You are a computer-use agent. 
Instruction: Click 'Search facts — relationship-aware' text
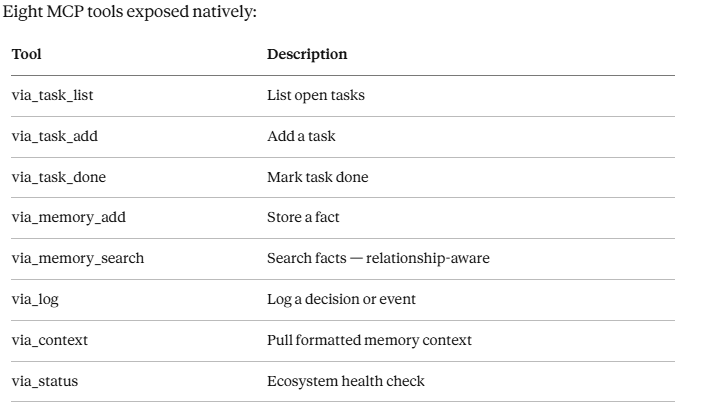378,258
